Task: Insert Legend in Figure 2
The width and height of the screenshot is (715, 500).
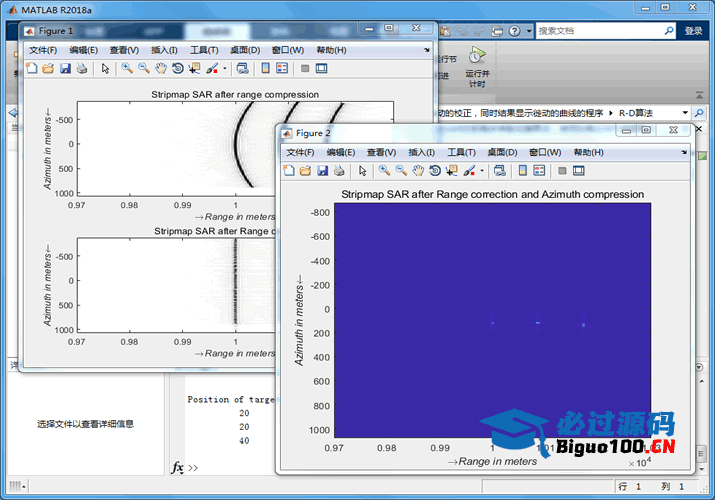Action: pyautogui.click(x=539, y=171)
